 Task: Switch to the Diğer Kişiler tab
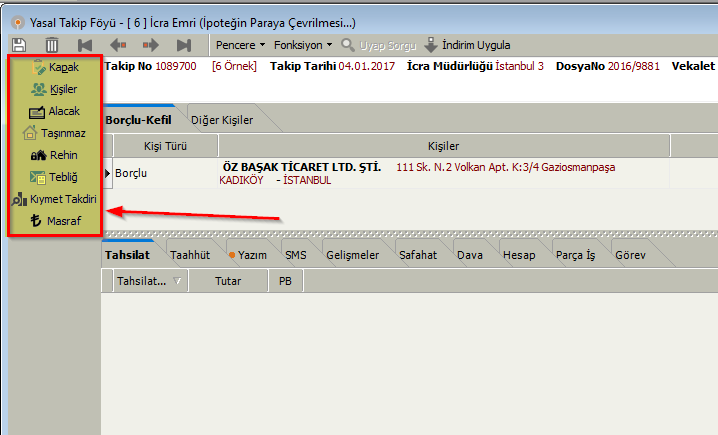[223, 120]
